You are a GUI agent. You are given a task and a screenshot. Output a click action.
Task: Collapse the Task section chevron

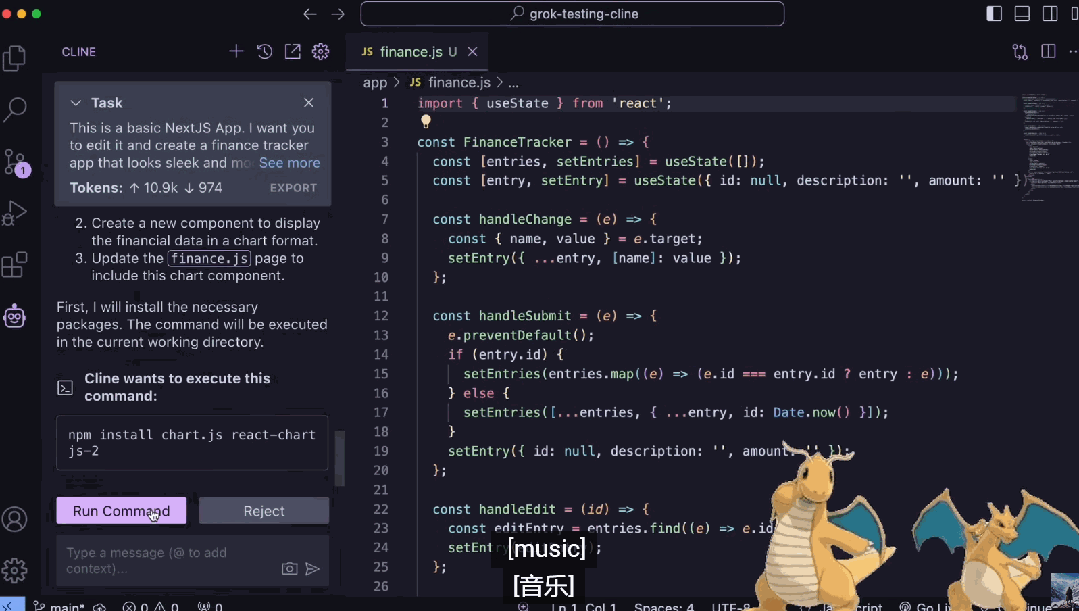[x=76, y=103]
